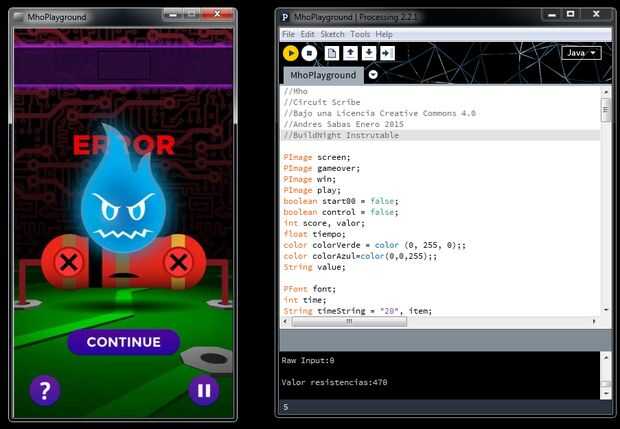
Task: Select the MhoPlayground sketch tab
Action: 323,75
